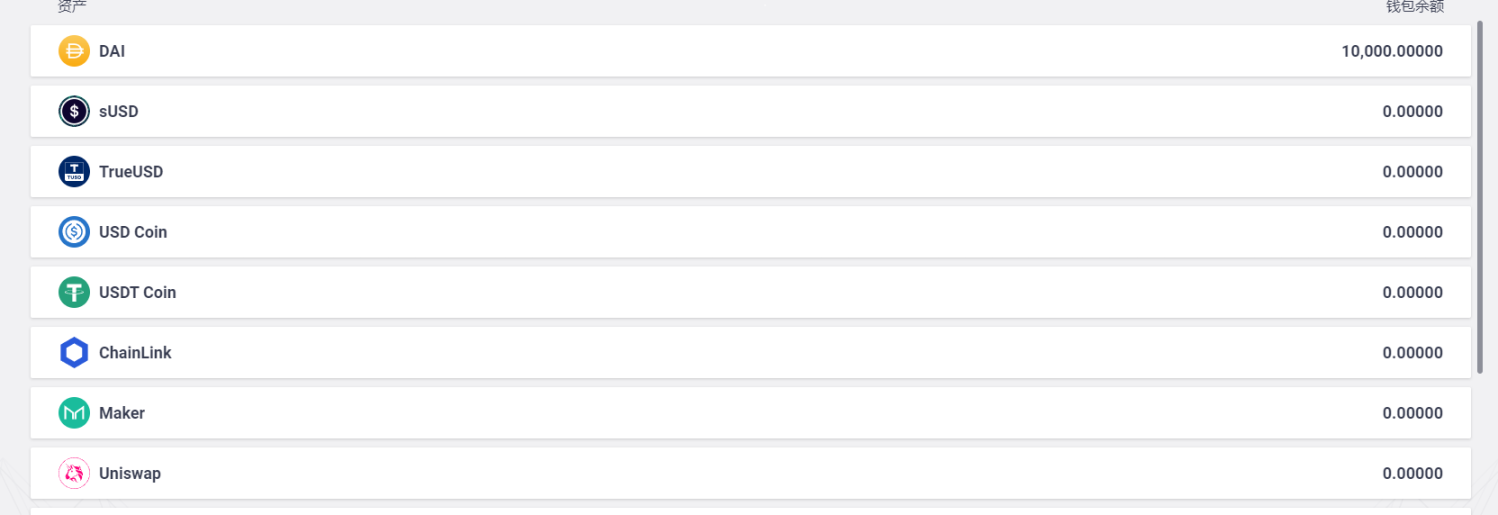Click the DAI wallet balance 10,000.00000
Image resolution: width=1498 pixels, height=515 pixels.
click(x=1392, y=51)
